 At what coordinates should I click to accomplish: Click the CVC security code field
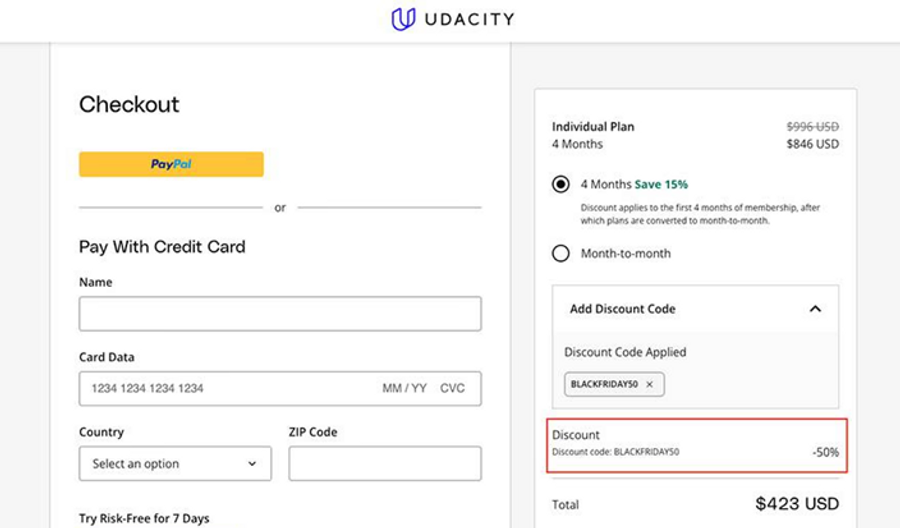click(x=452, y=388)
